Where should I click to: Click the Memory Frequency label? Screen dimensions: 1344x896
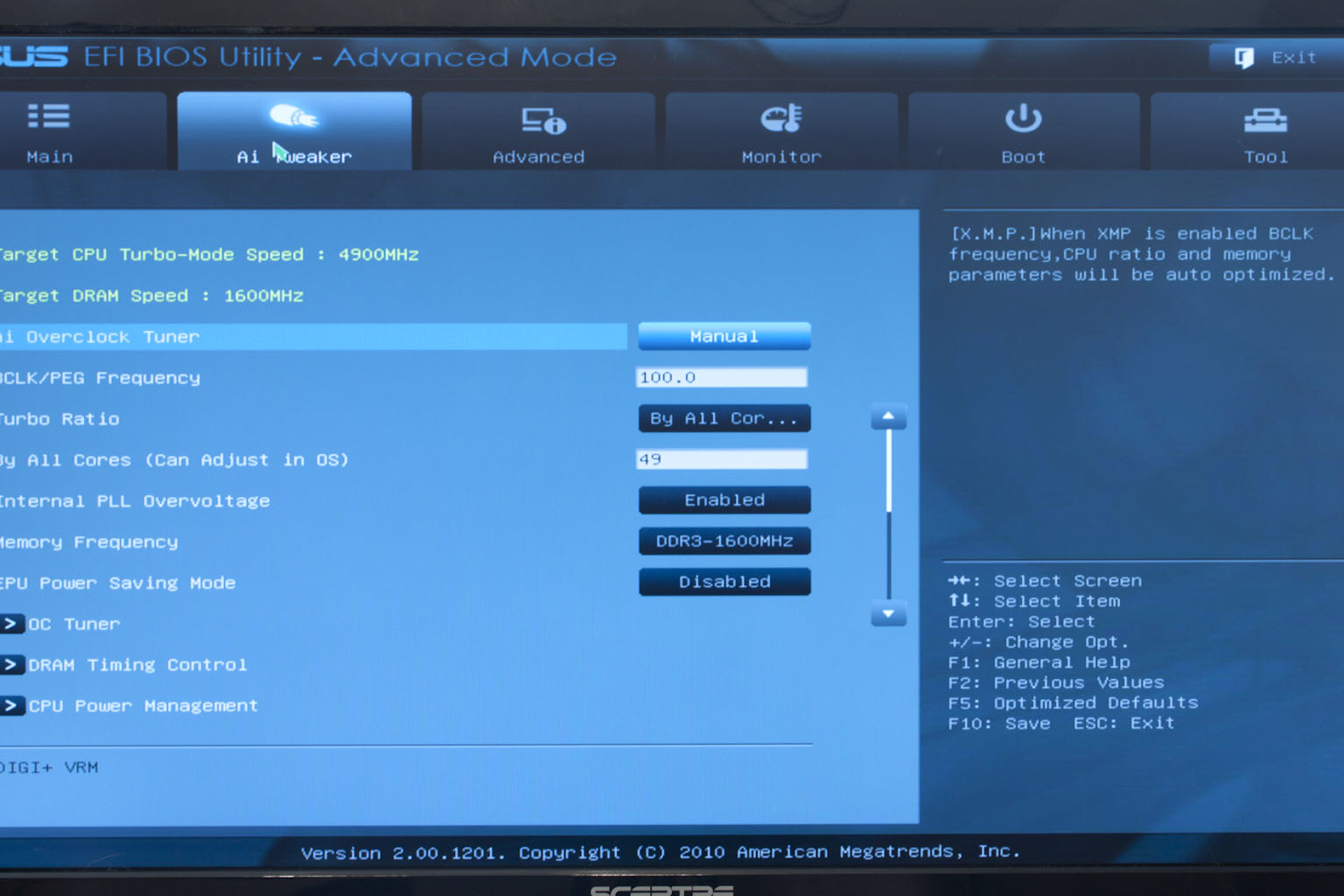(88, 542)
